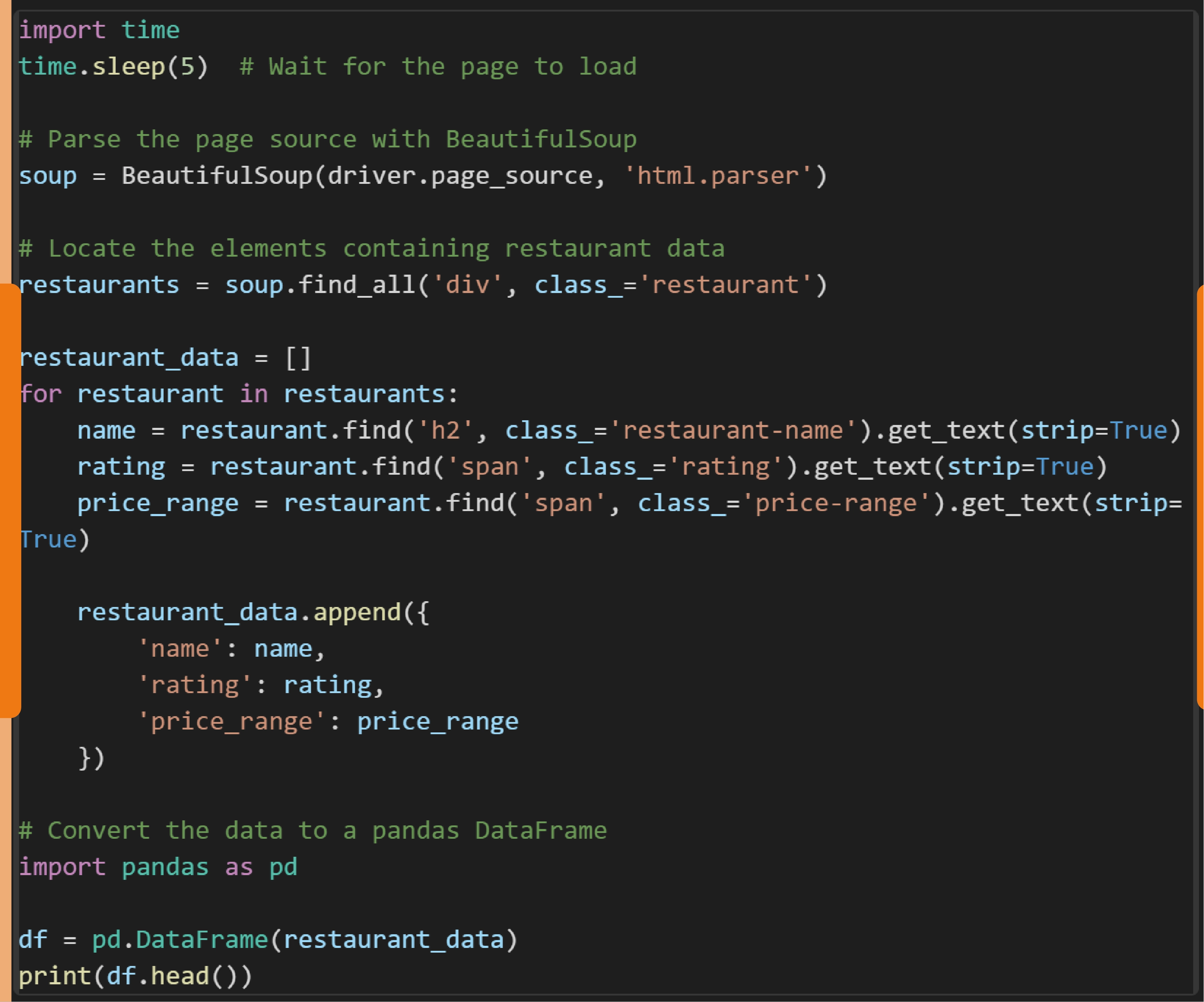Click the 'soup = BeautifulSoup(...)' assignment line

pyautogui.click(x=423, y=176)
